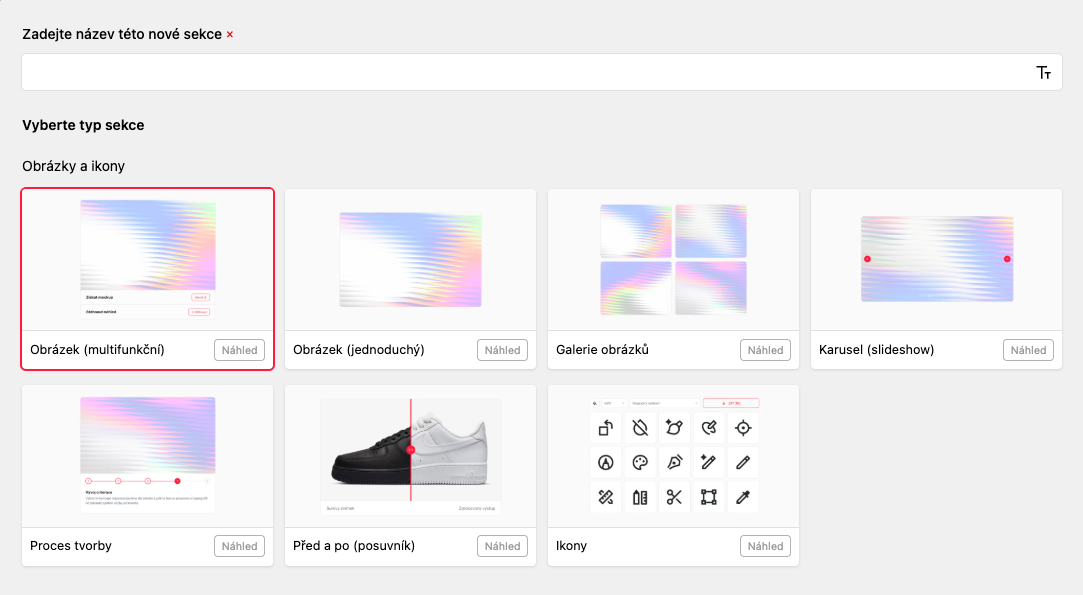The width and height of the screenshot is (1083, 595).
Task: Focus the new section name input field
Action: pyautogui.click(x=542, y=73)
